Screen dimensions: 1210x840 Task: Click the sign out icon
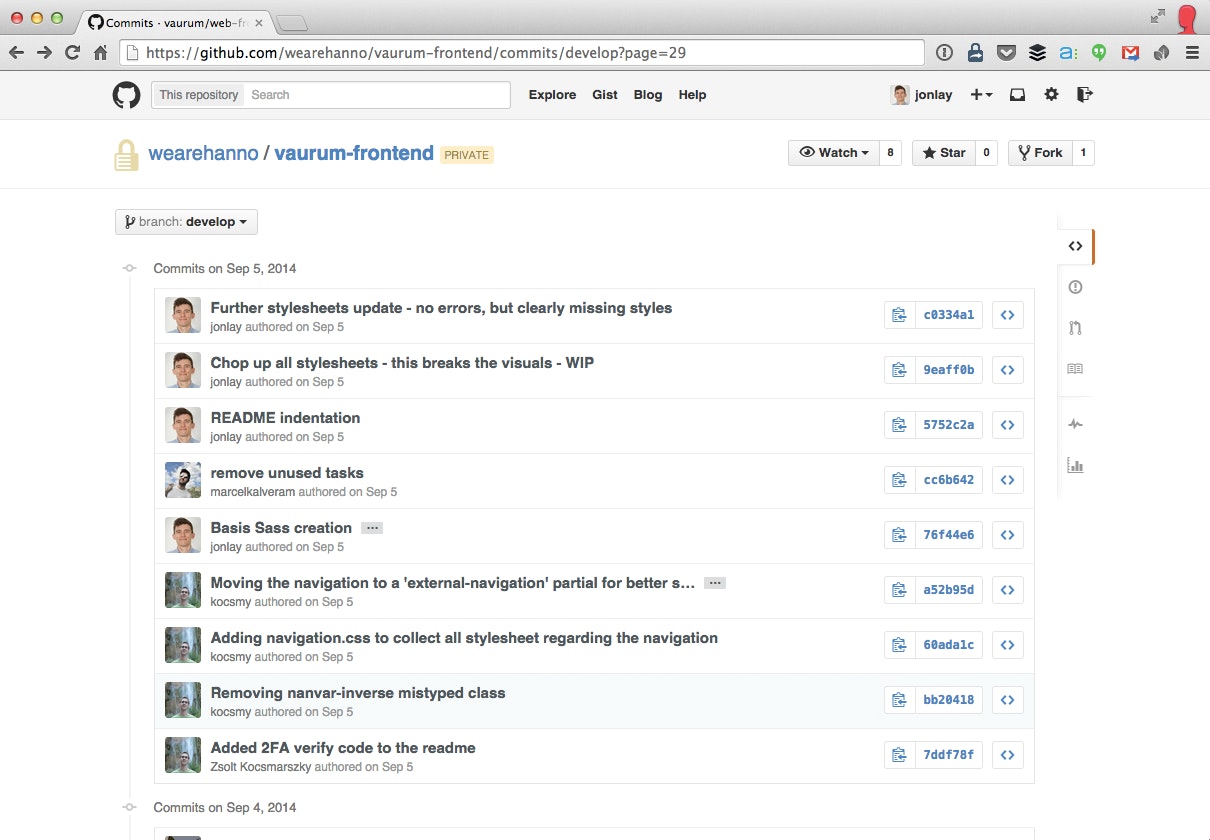(x=1085, y=95)
